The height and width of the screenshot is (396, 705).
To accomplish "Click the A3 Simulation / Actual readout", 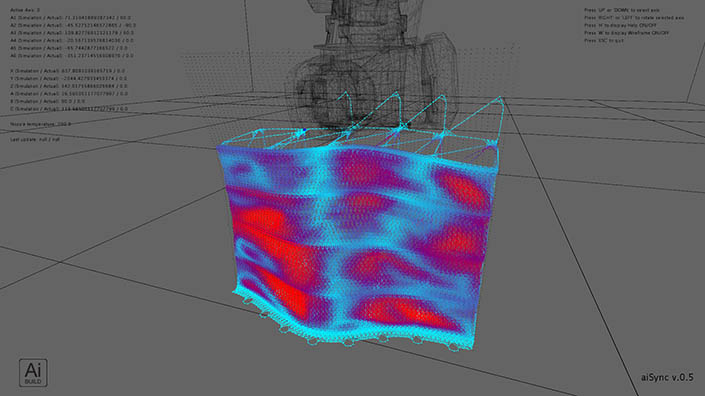I will pyautogui.click(x=72, y=33).
